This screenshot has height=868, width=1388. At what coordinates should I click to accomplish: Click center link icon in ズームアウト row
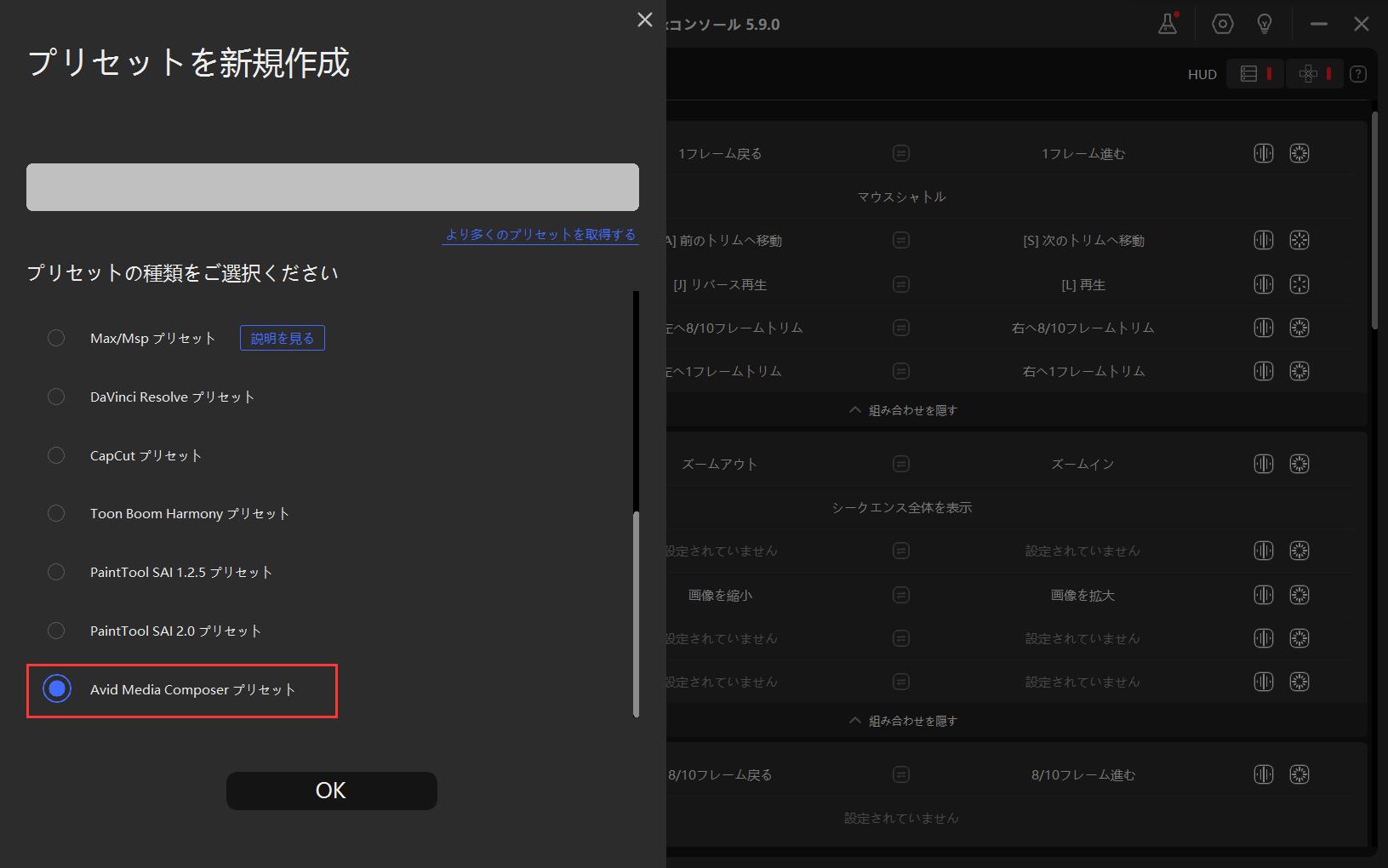pyautogui.click(x=901, y=464)
